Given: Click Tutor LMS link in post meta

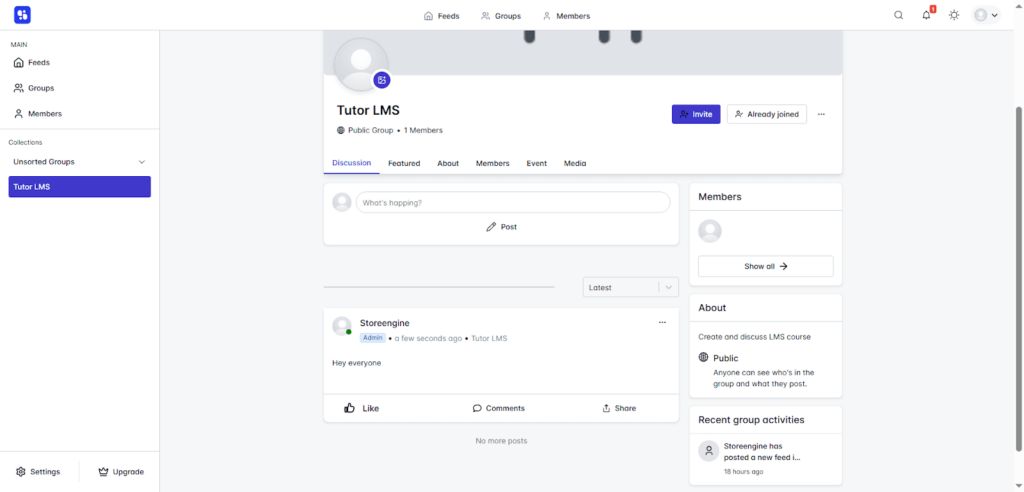Looking at the screenshot, I should tap(489, 338).
